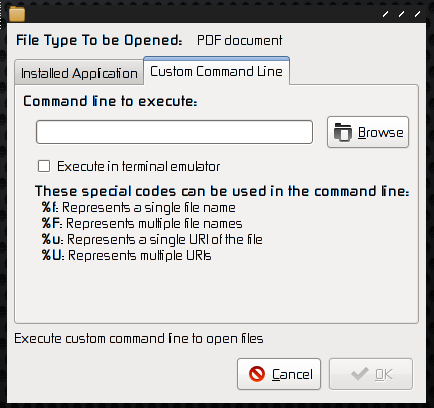Screen dimensions: 434x408
Task: Click the '%U: Represents multiple URIs' line
Action: (x=126, y=255)
